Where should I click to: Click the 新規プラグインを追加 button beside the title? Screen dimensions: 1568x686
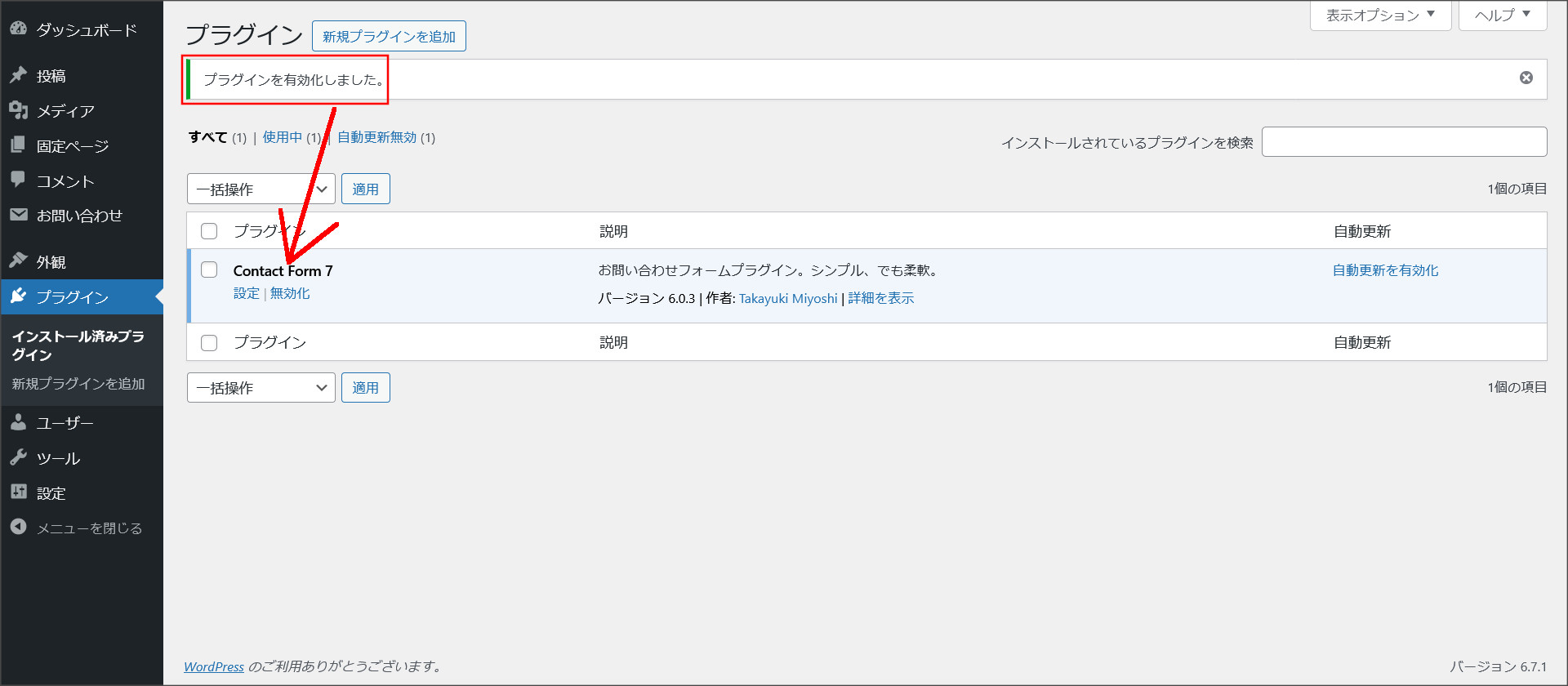click(389, 37)
